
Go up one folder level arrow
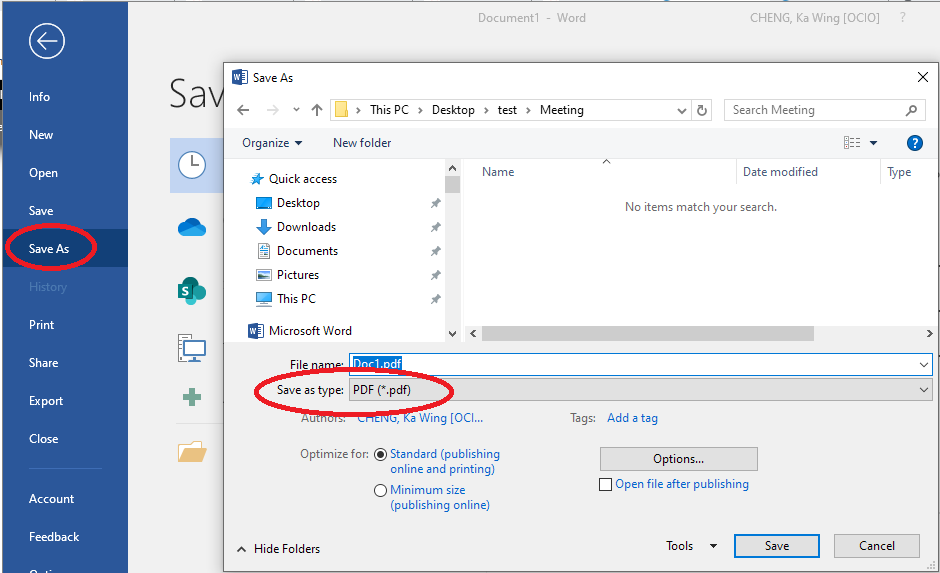point(317,110)
